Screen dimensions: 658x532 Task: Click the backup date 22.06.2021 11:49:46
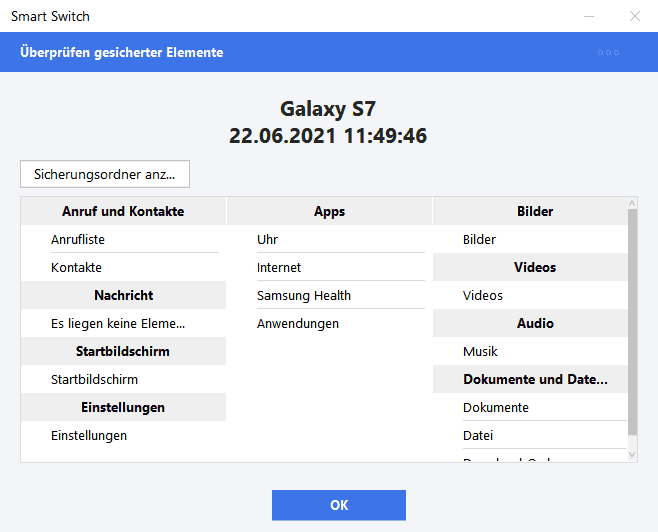pyautogui.click(x=328, y=136)
